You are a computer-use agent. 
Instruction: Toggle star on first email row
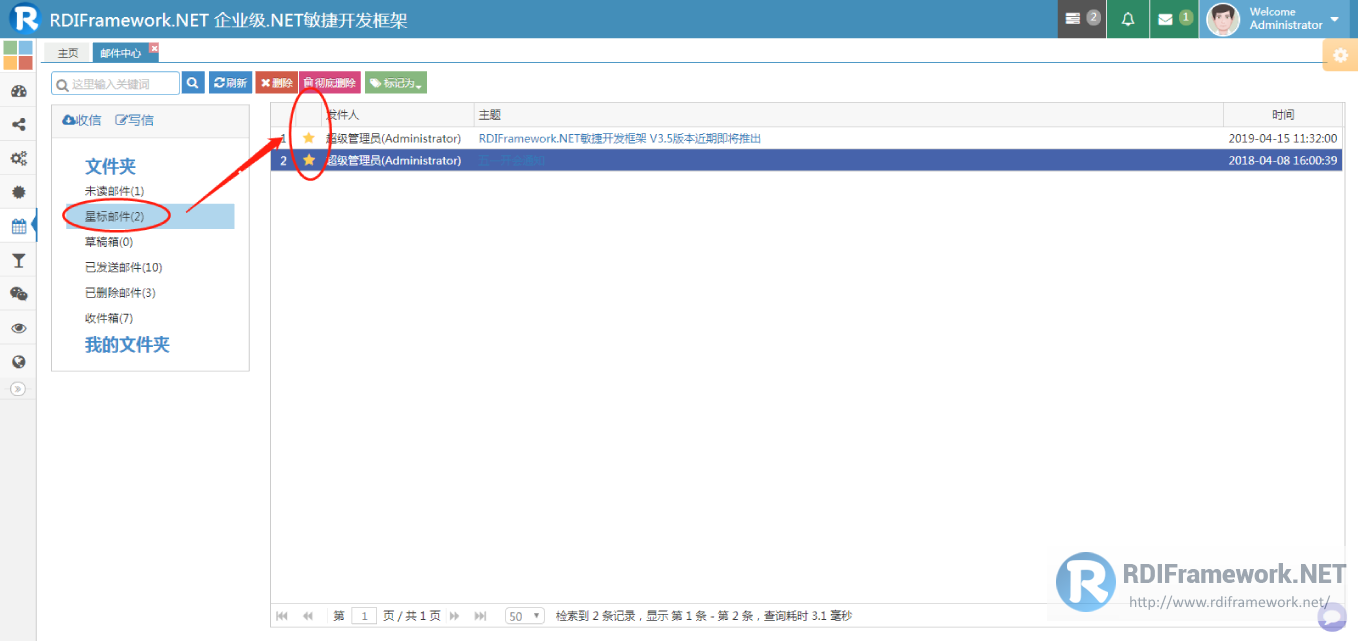point(309,138)
